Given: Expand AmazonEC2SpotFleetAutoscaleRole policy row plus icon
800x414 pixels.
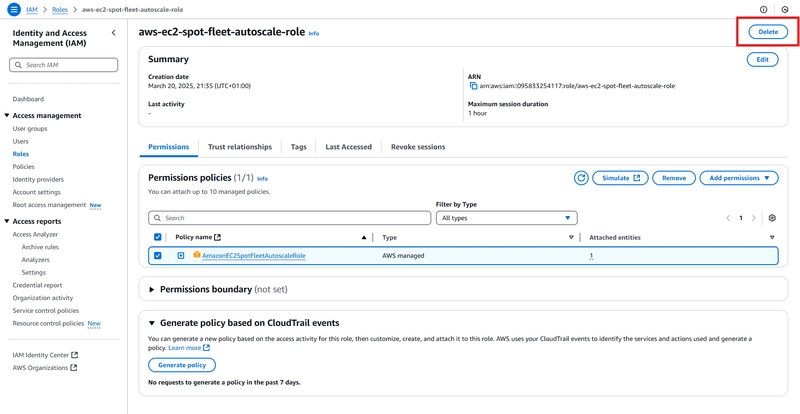Looking at the screenshot, I should 181,256.
